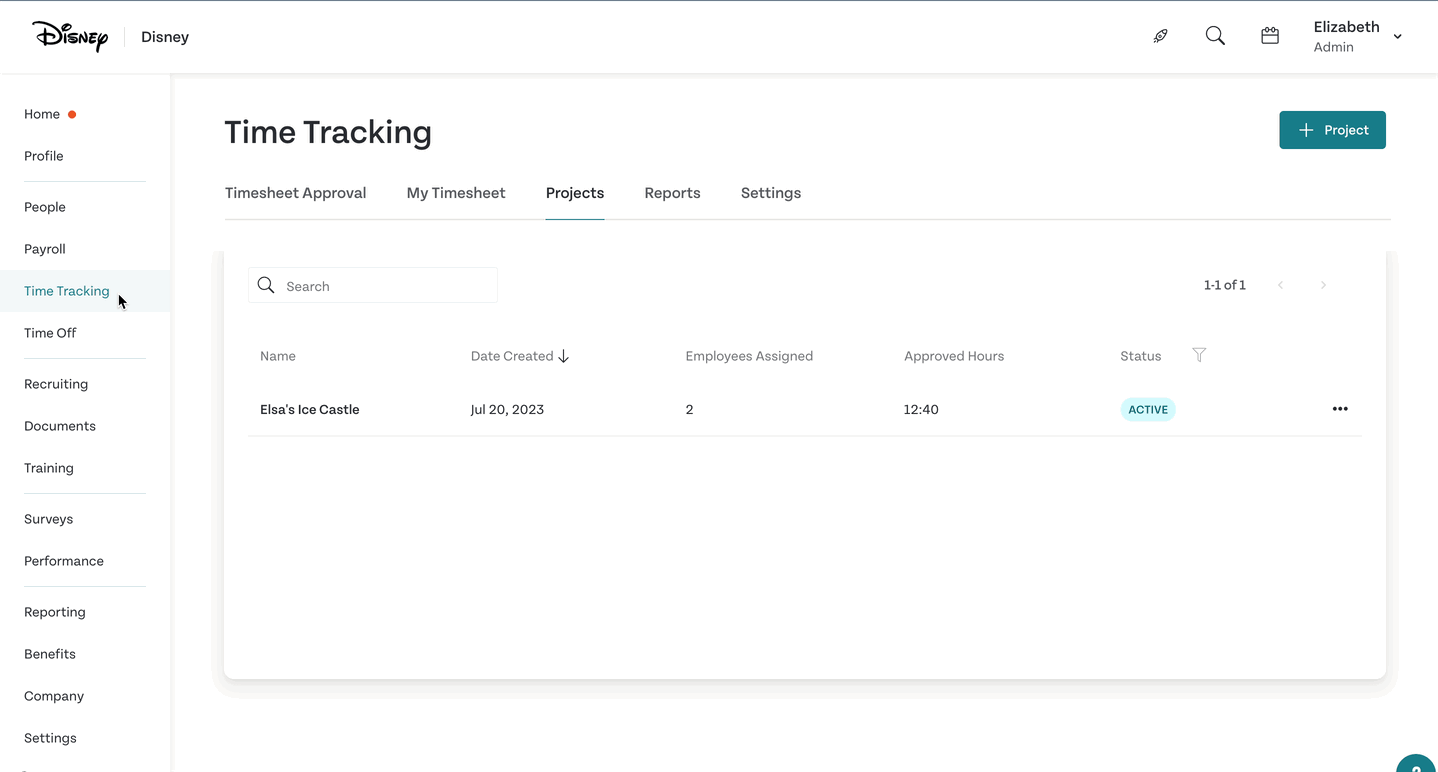
Task: Select the Projects tab
Action: 575,193
